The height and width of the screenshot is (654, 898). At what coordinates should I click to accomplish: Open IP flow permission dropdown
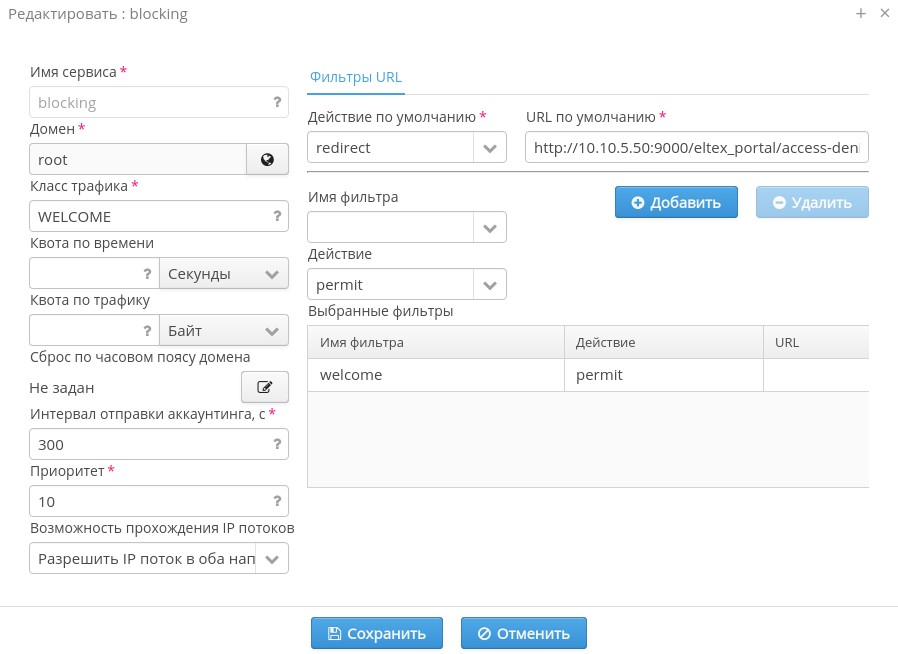click(273, 558)
